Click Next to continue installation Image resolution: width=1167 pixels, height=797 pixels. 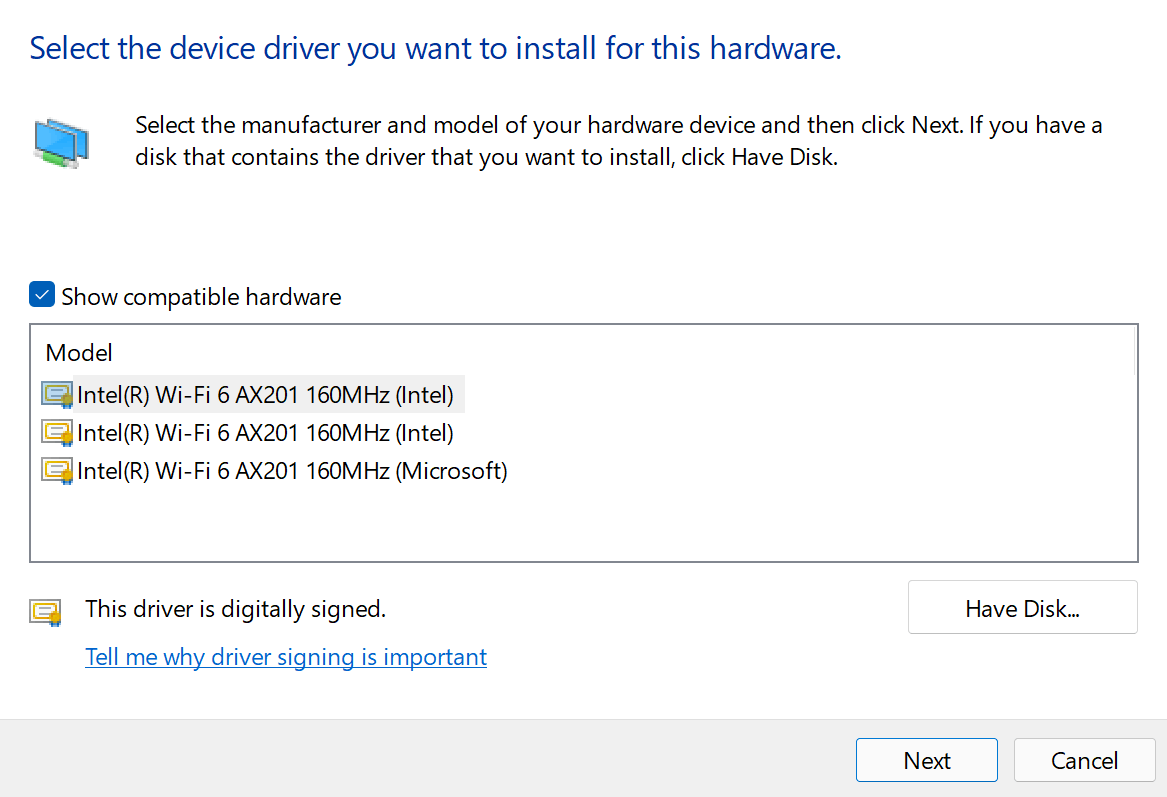point(927,760)
